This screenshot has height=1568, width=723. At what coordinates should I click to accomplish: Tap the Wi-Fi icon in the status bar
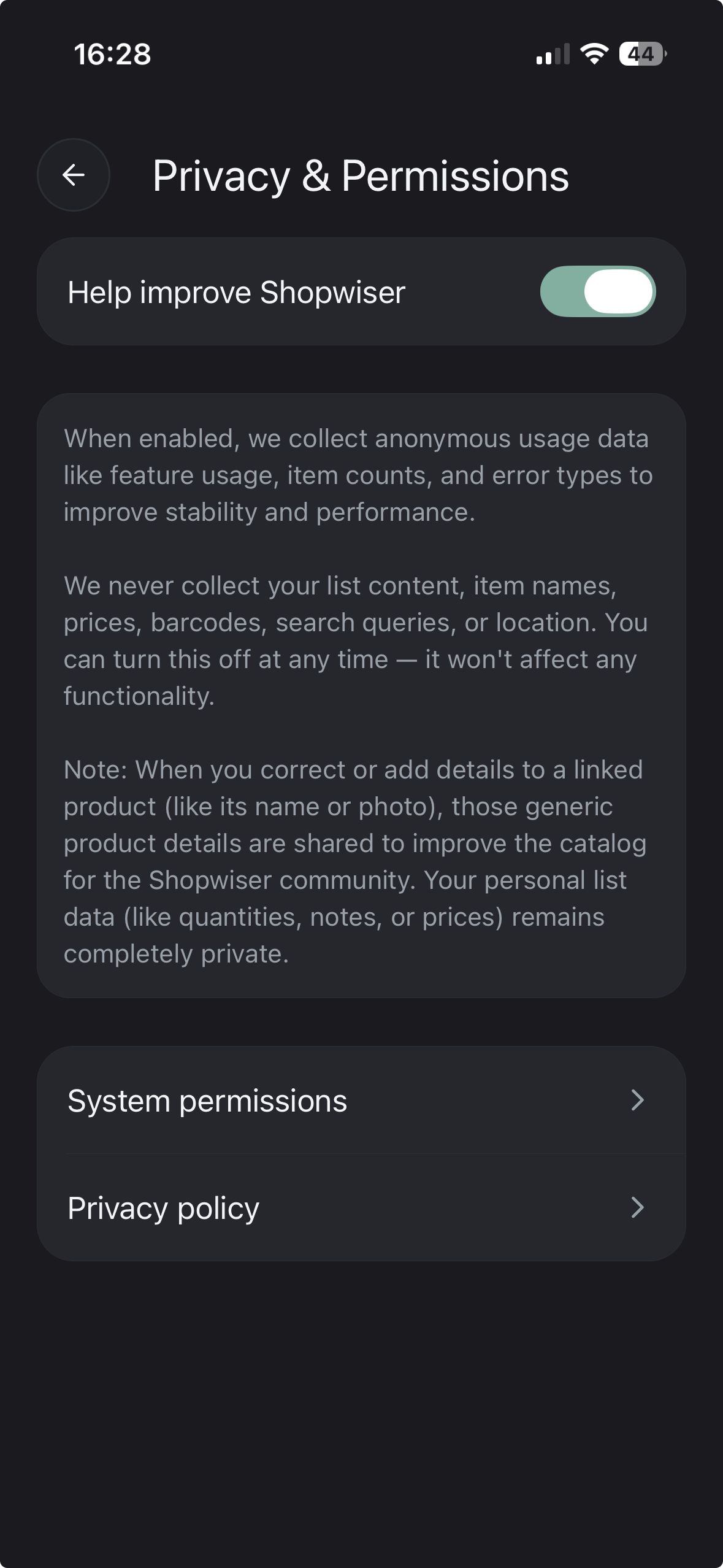592,55
